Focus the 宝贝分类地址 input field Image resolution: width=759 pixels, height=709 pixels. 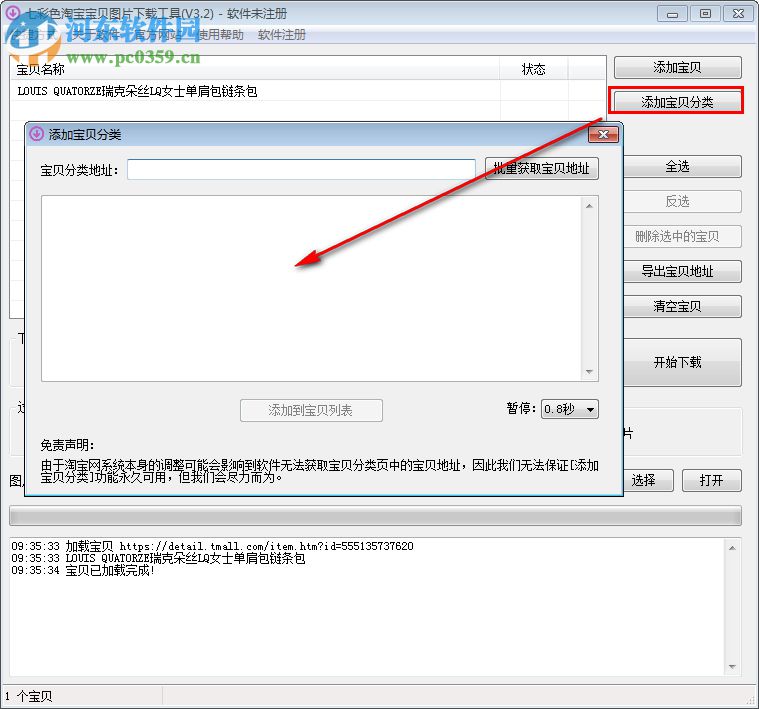(x=301, y=169)
